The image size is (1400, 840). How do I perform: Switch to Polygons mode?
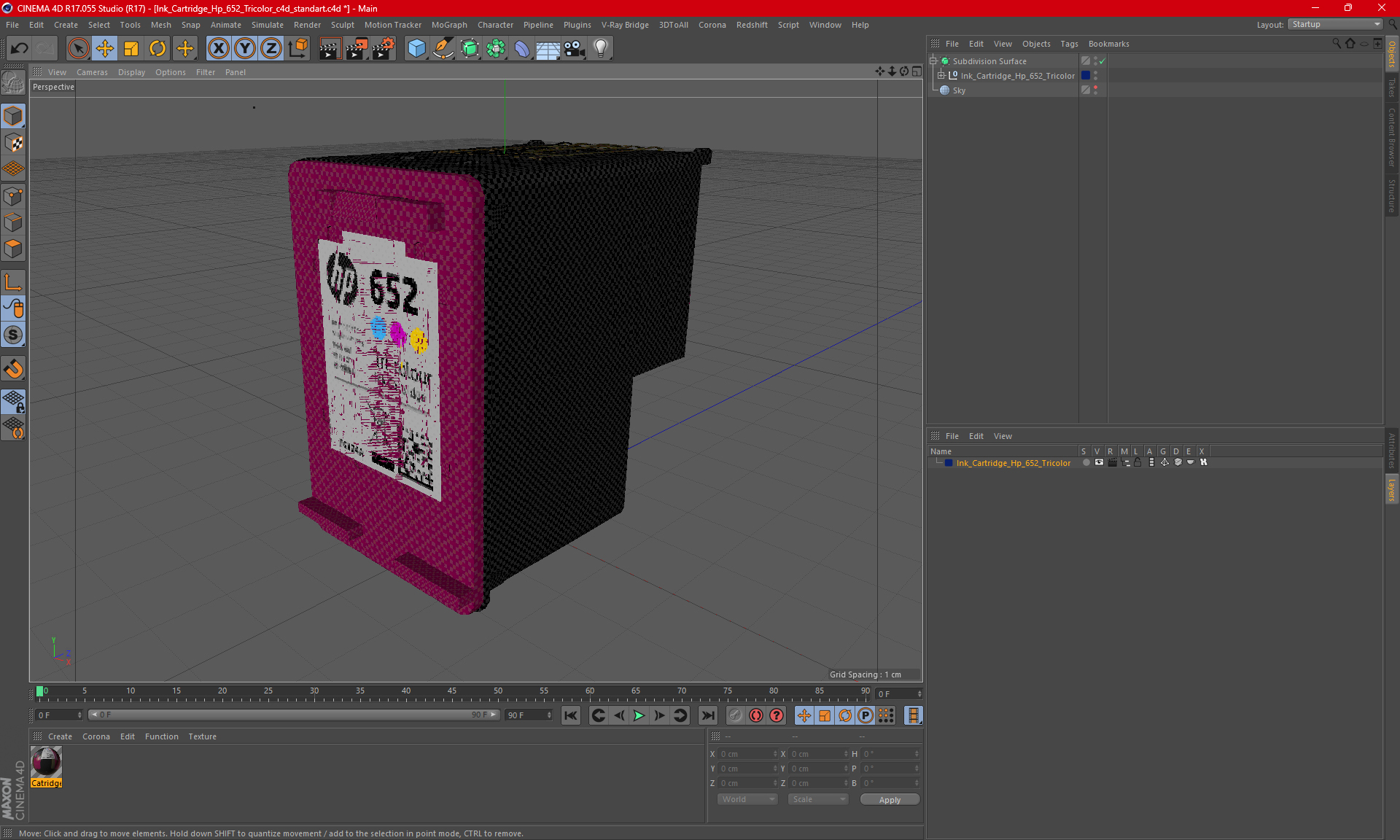pyautogui.click(x=14, y=249)
